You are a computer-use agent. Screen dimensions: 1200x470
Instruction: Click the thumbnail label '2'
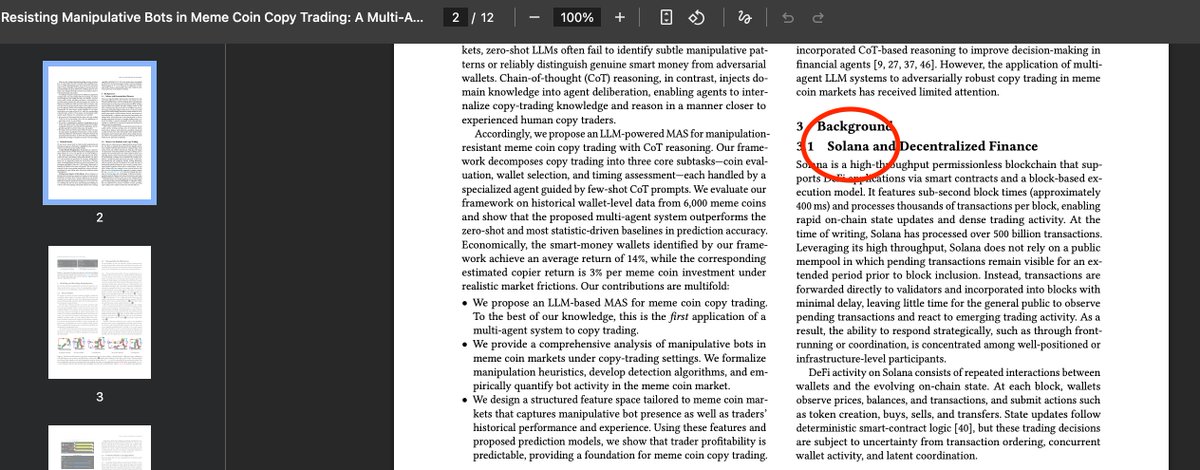coord(99,216)
